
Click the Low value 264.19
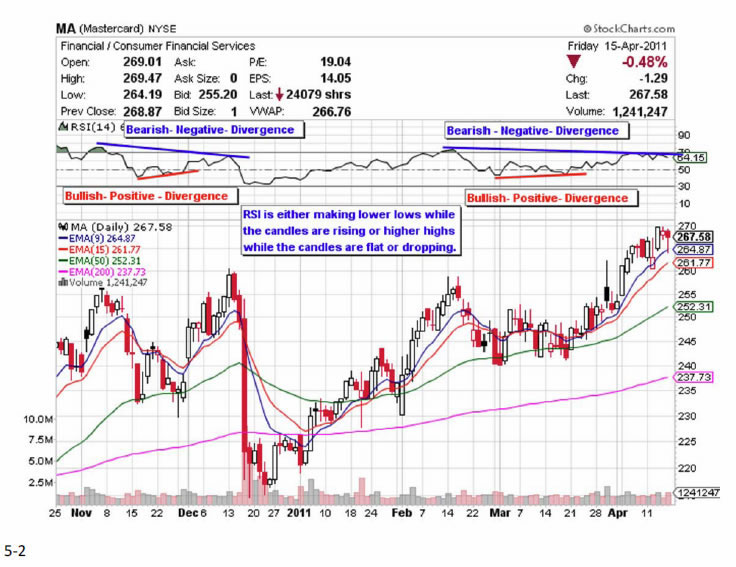click(142, 94)
